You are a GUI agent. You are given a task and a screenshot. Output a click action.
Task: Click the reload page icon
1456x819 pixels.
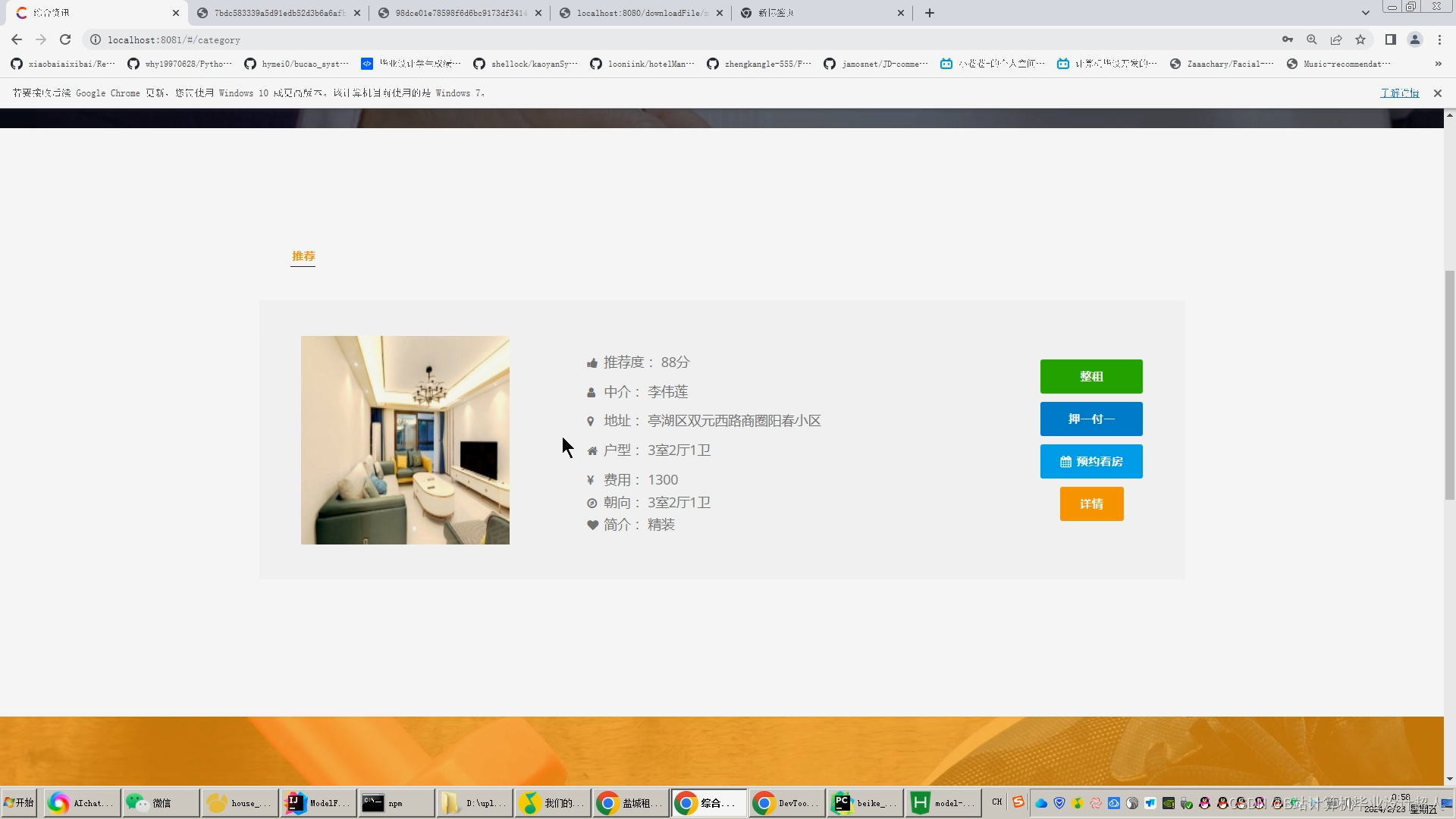pos(65,39)
